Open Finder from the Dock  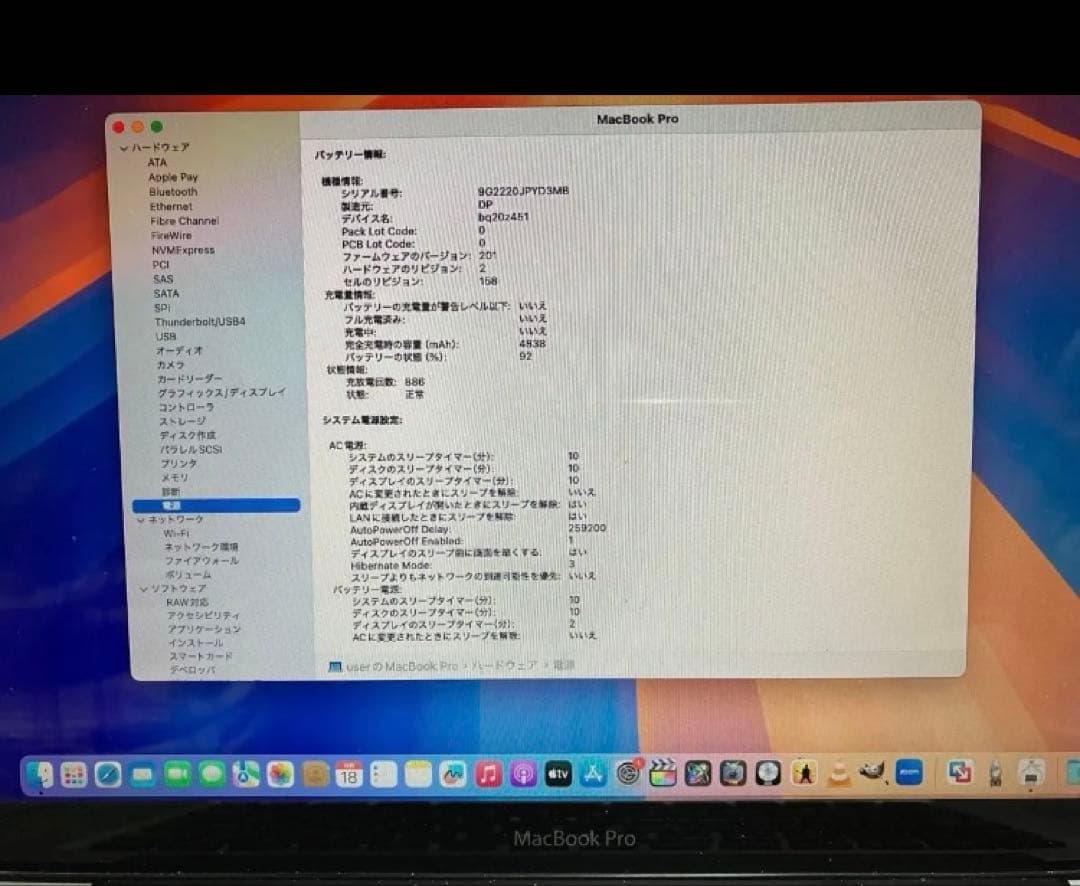click(42, 774)
